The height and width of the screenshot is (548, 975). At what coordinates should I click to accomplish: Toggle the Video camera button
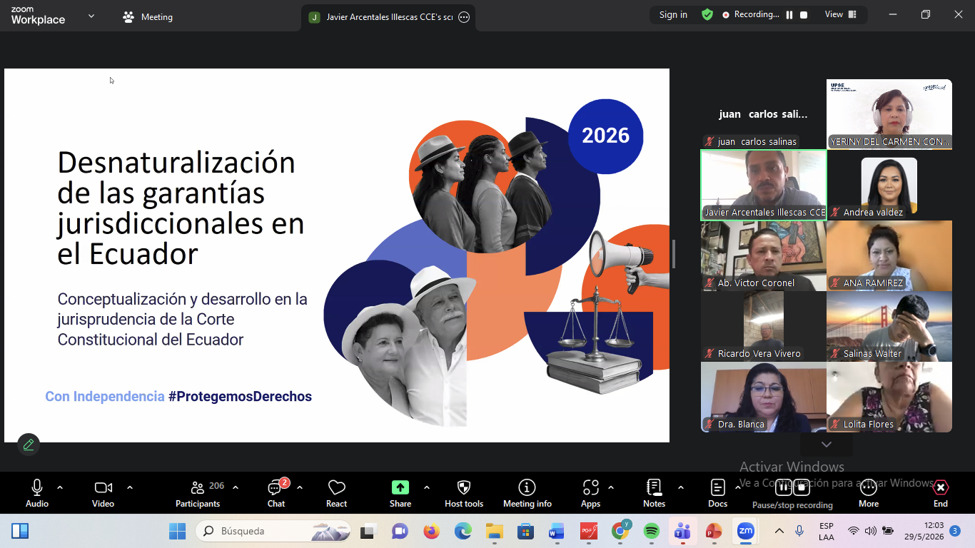(x=103, y=493)
